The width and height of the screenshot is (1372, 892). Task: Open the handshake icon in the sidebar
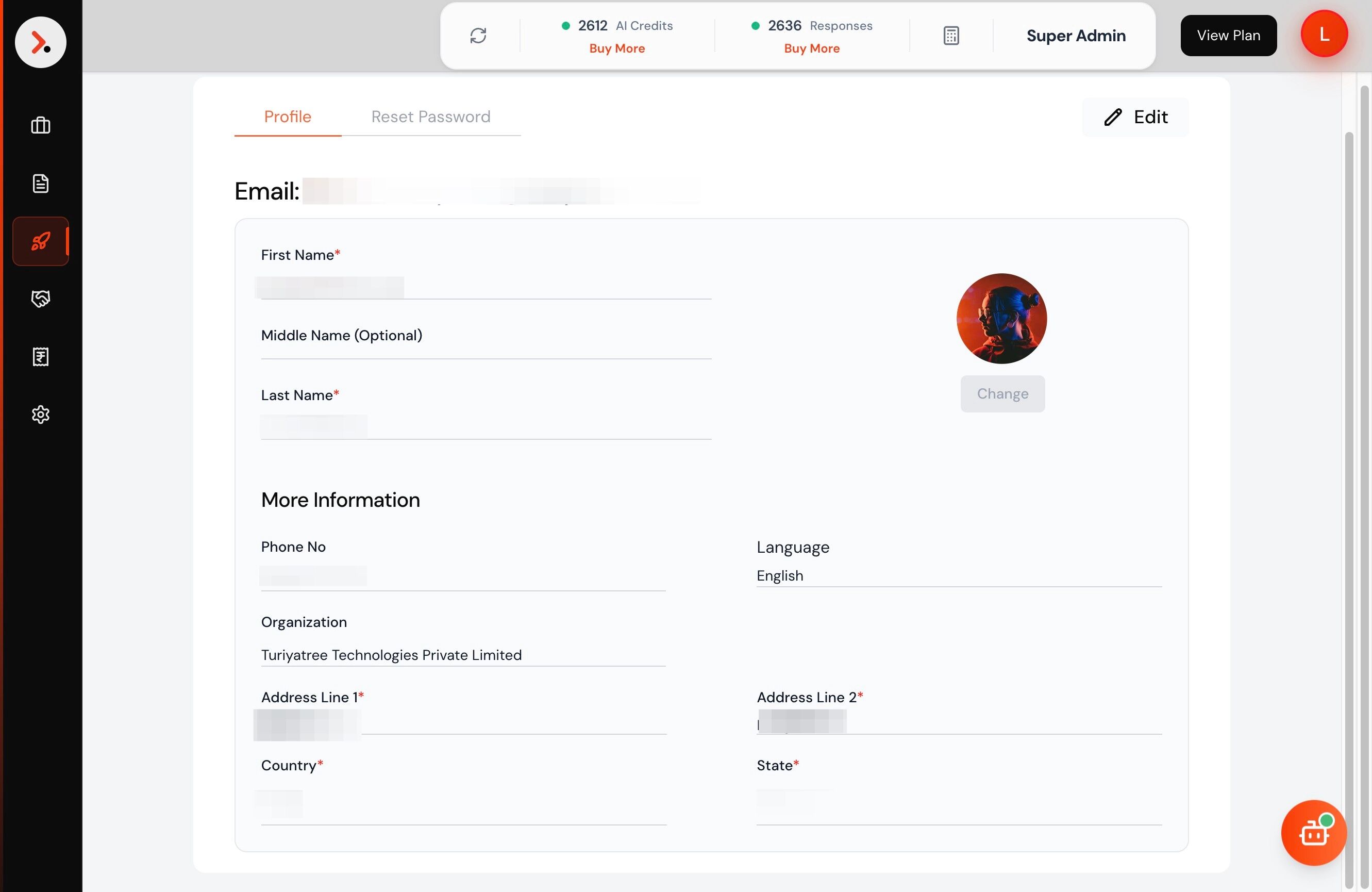40,299
